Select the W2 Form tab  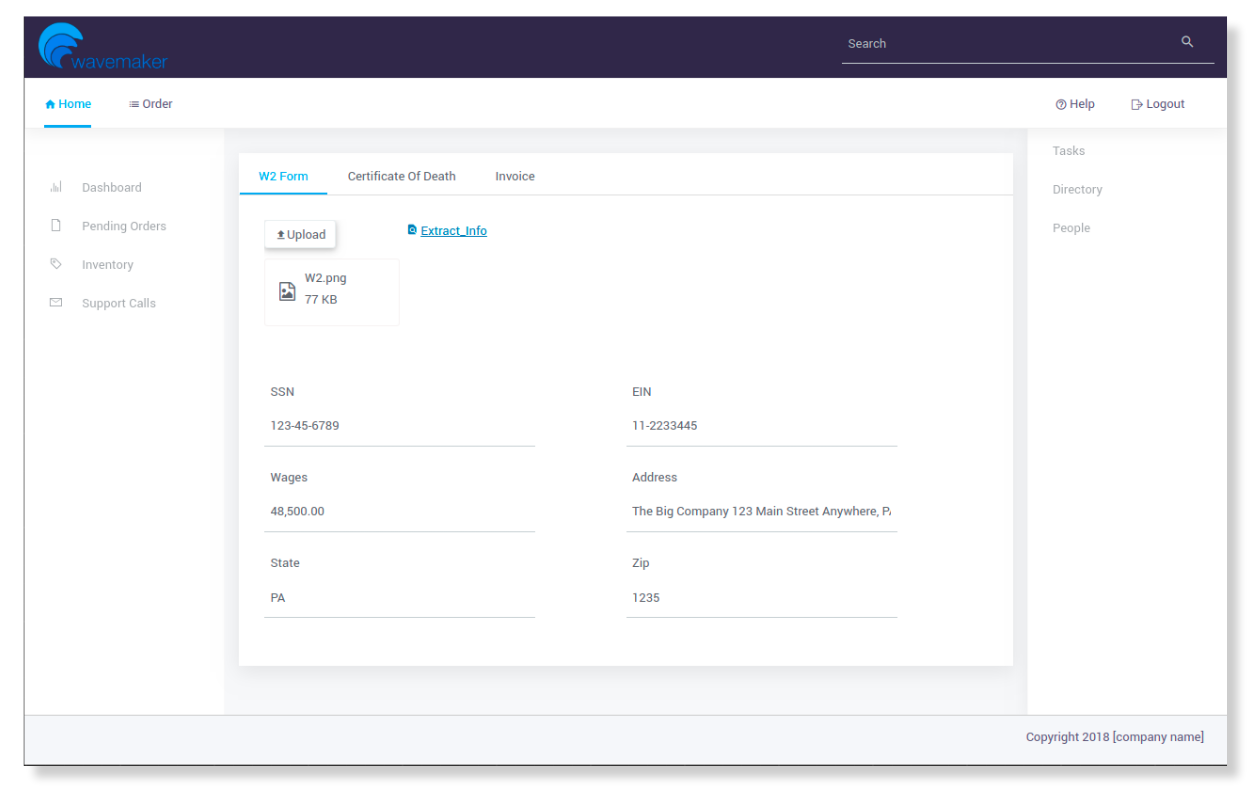click(x=283, y=176)
